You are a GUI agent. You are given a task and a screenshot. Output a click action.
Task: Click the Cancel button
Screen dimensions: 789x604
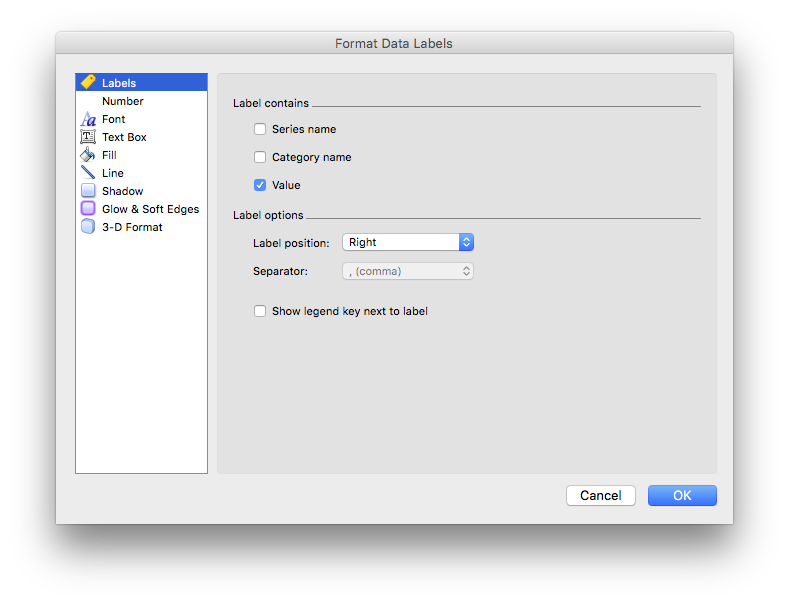pyautogui.click(x=601, y=496)
